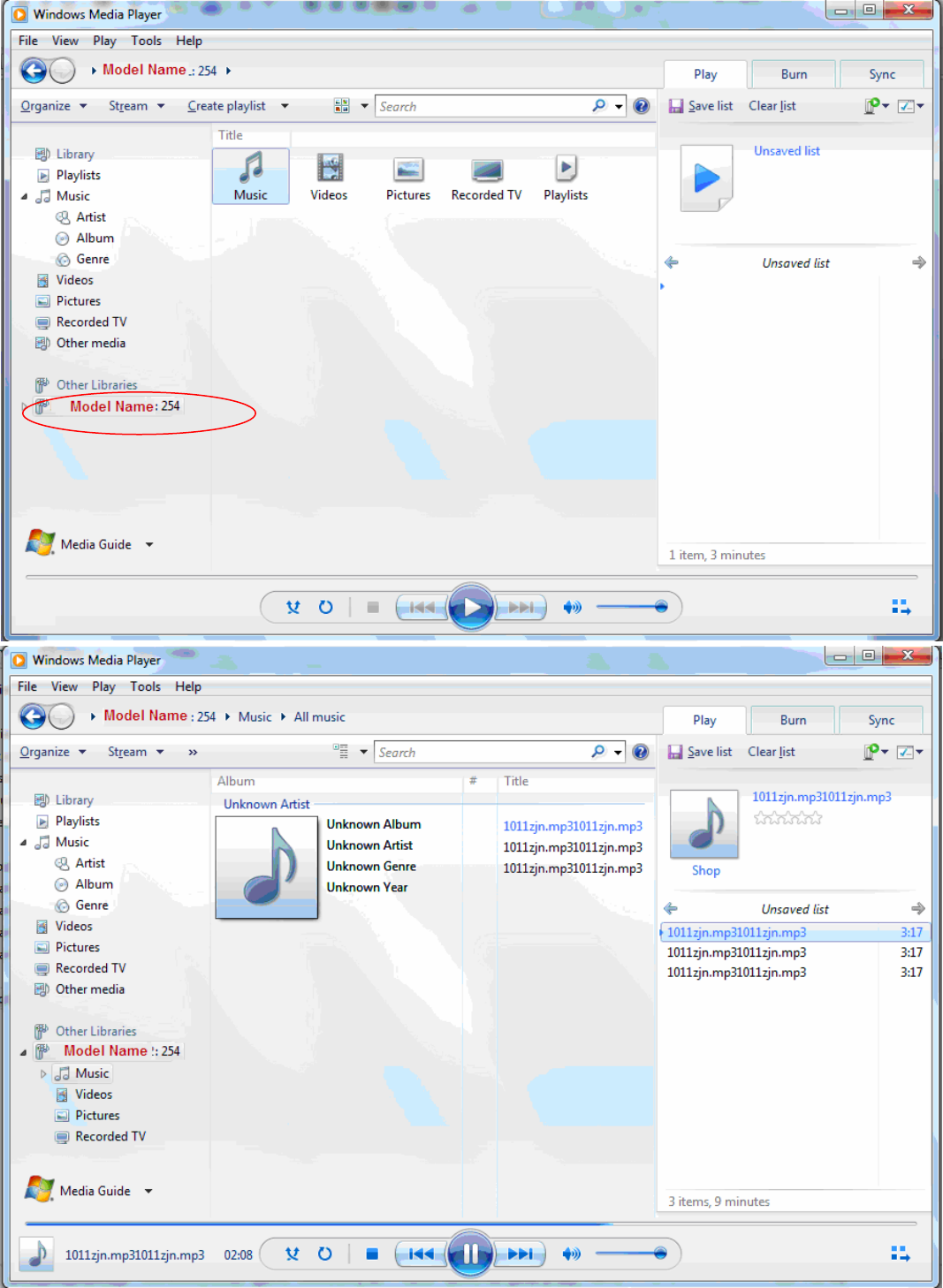Open the View menu in the bottom window
943x1288 pixels.
(x=65, y=686)
